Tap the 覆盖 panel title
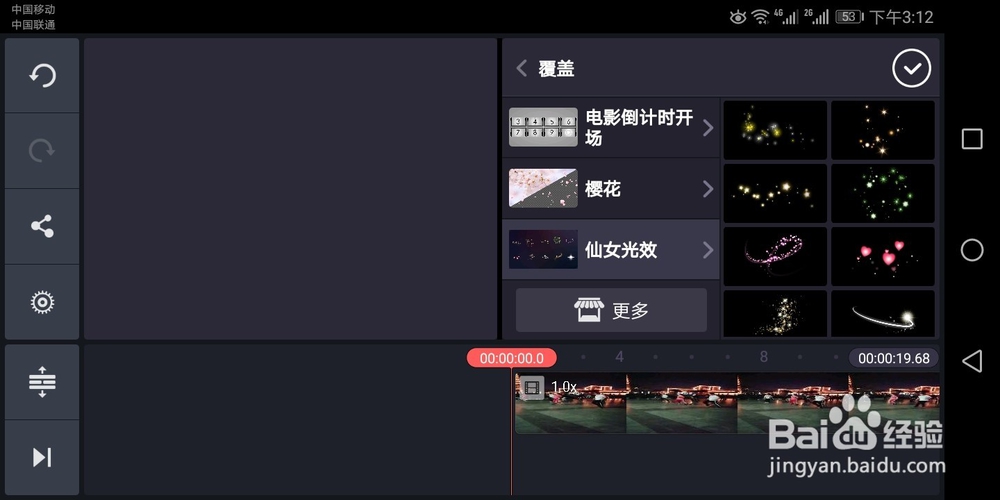 click(556, 69)
